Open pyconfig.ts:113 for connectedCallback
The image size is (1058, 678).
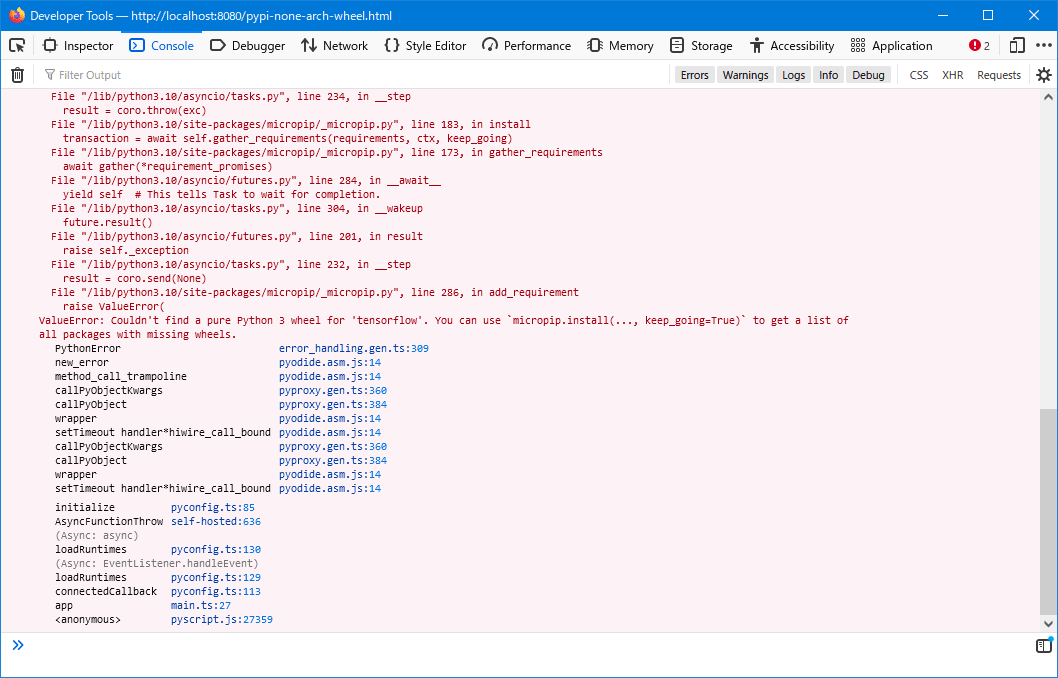216,592
